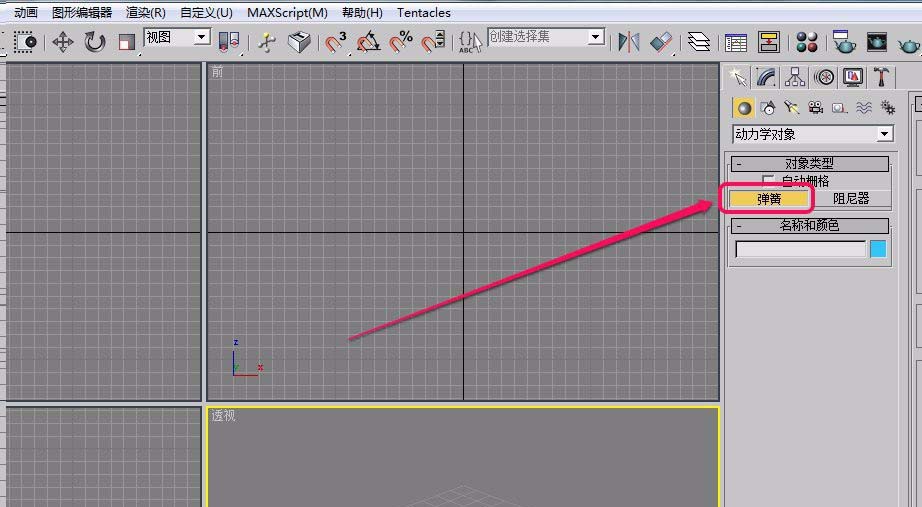Open the MAXScript(M) menu
922x507 pixels.
(288, 12)
